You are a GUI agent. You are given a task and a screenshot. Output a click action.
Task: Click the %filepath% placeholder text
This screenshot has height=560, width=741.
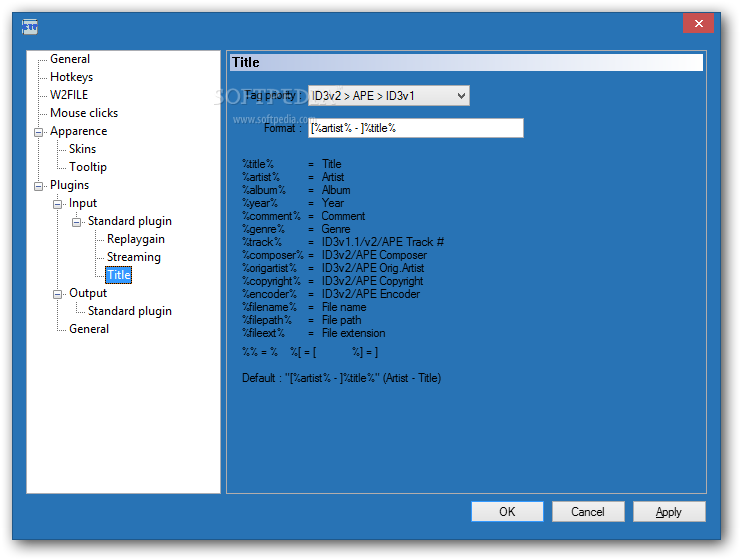pos(267,320)
